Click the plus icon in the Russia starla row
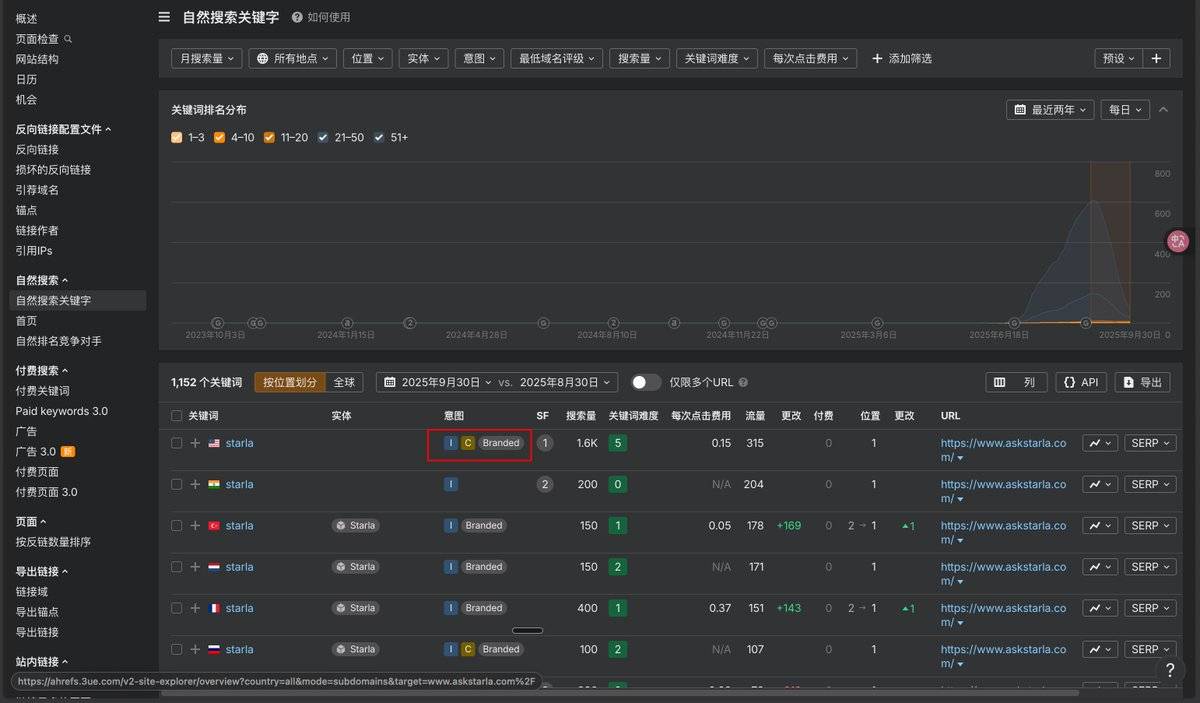The height and width of the screenshot is (703, 1200). click(195, 649)
